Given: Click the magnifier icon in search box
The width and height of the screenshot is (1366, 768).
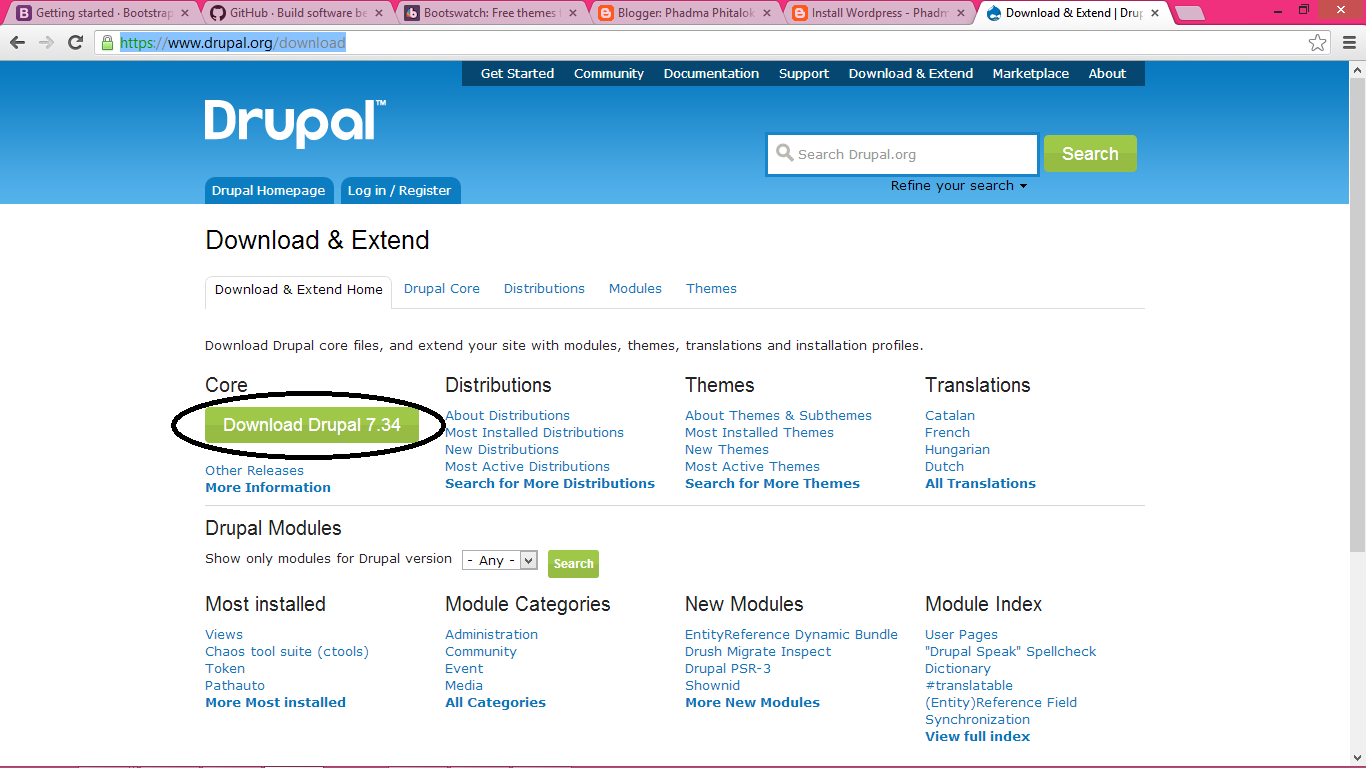Looking at the screenshot, I should [784, 153].
